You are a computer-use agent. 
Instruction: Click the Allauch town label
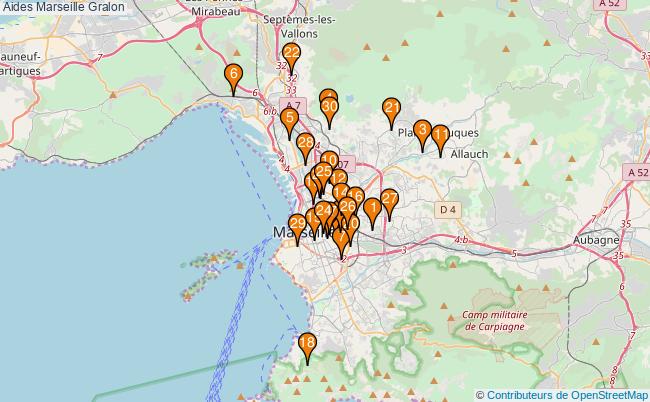pyautogui.click(x=470, y=153)
